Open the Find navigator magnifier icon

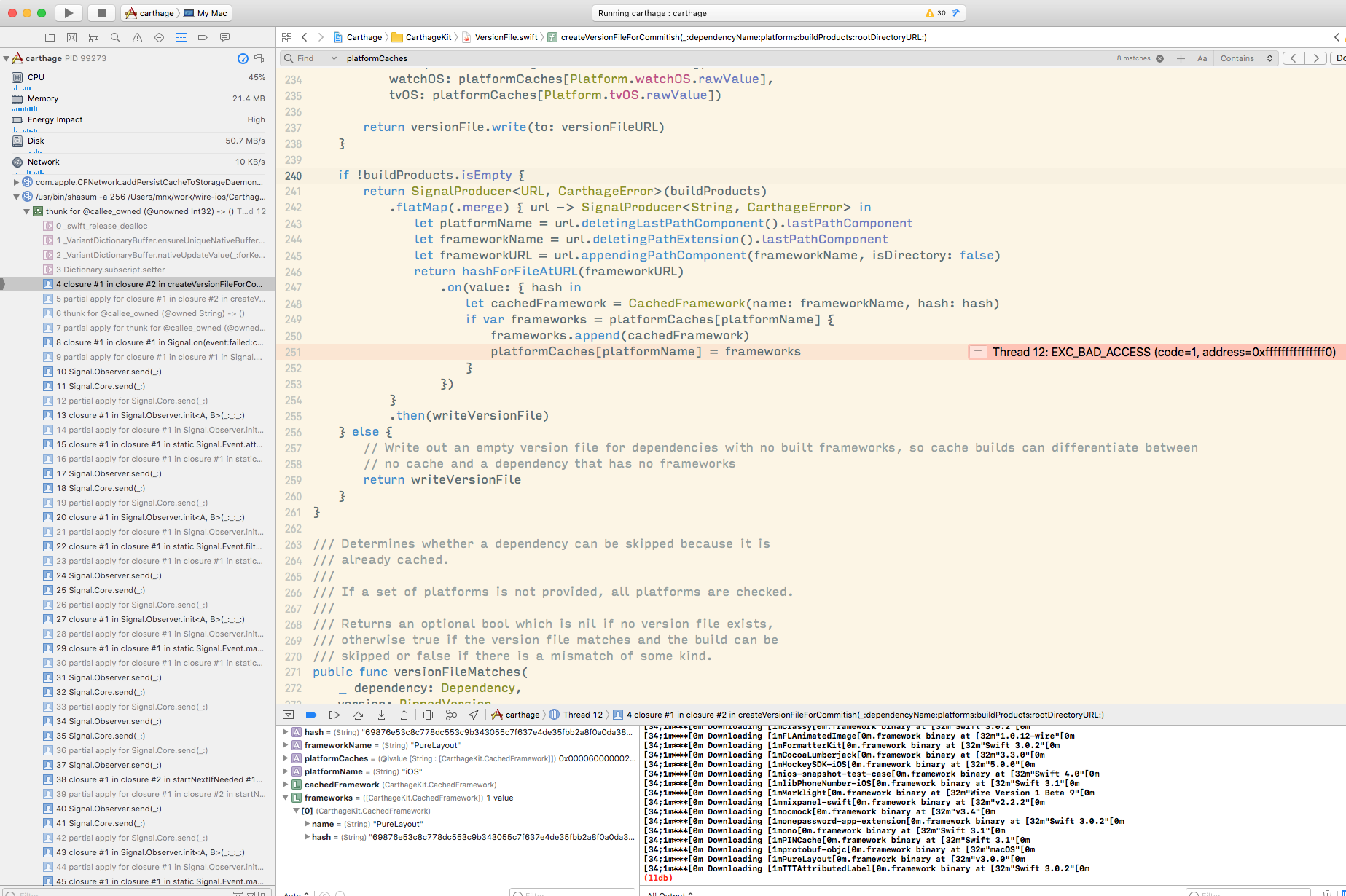(115, 37)
